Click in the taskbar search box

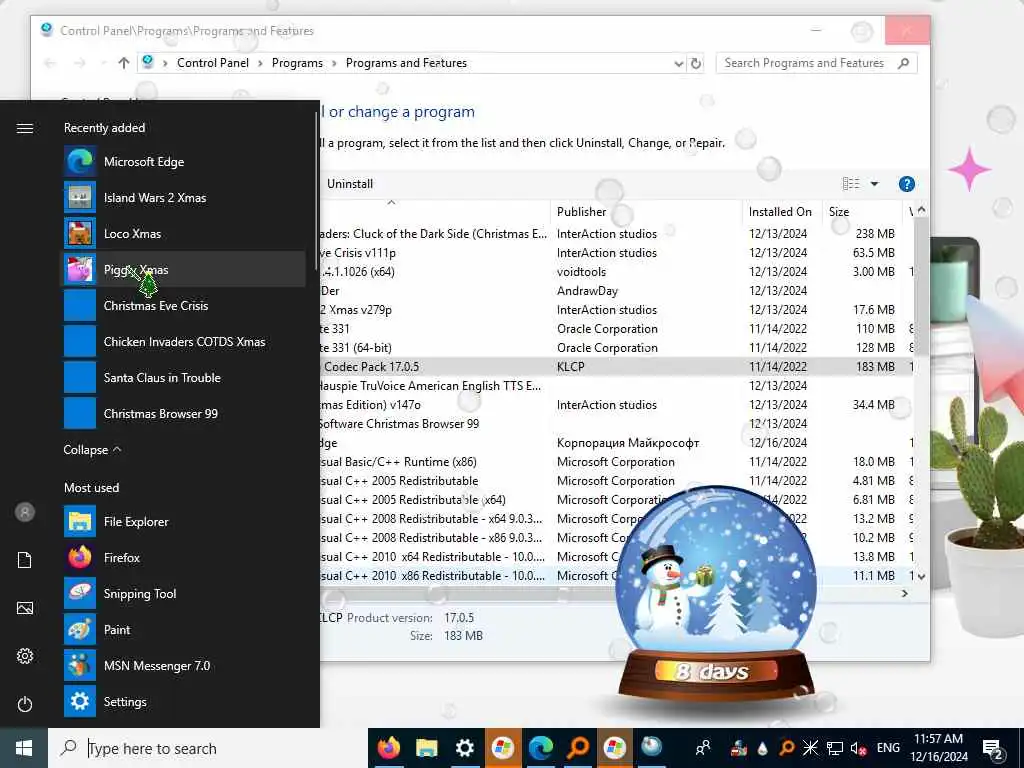click(x=208, y=748)
